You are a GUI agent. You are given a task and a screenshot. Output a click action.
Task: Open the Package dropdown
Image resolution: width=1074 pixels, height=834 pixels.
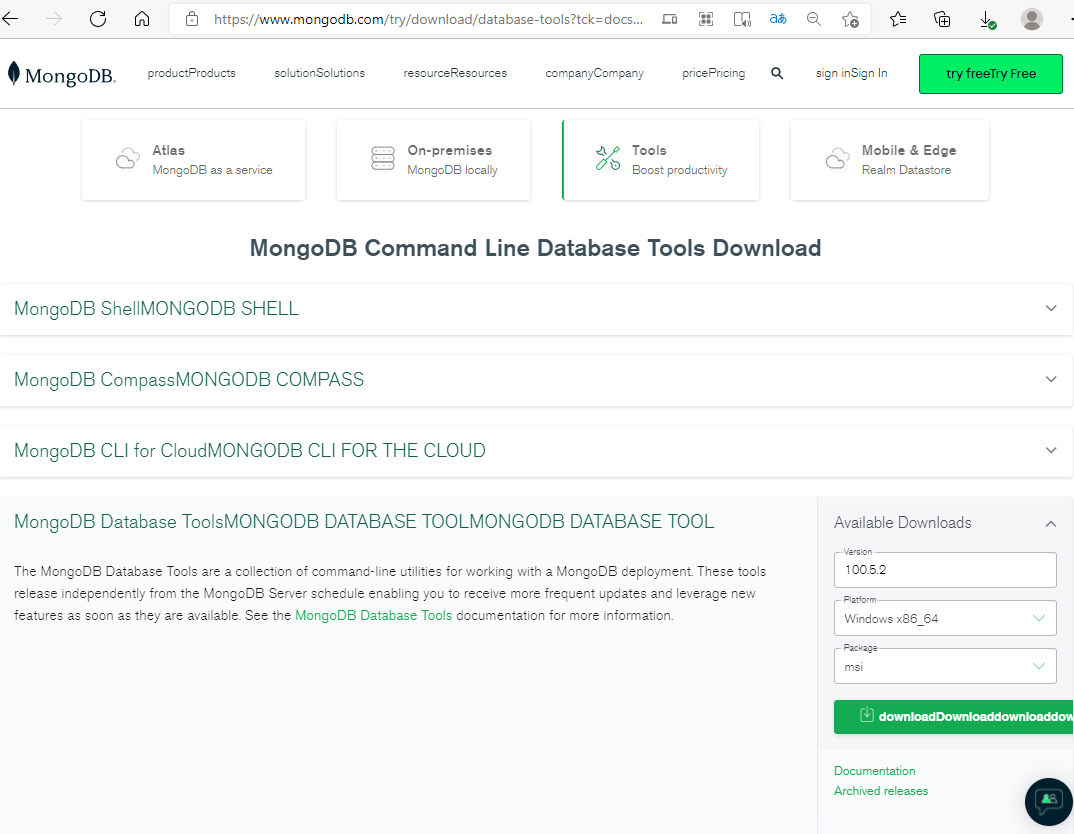[945, 666]
